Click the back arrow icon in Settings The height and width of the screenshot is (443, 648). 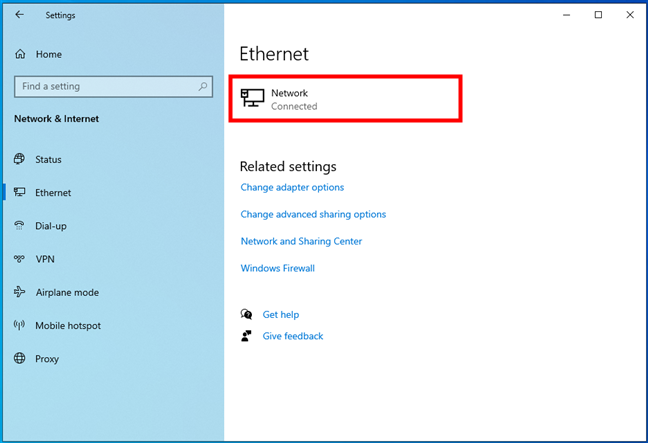click(x=19, y=15)
